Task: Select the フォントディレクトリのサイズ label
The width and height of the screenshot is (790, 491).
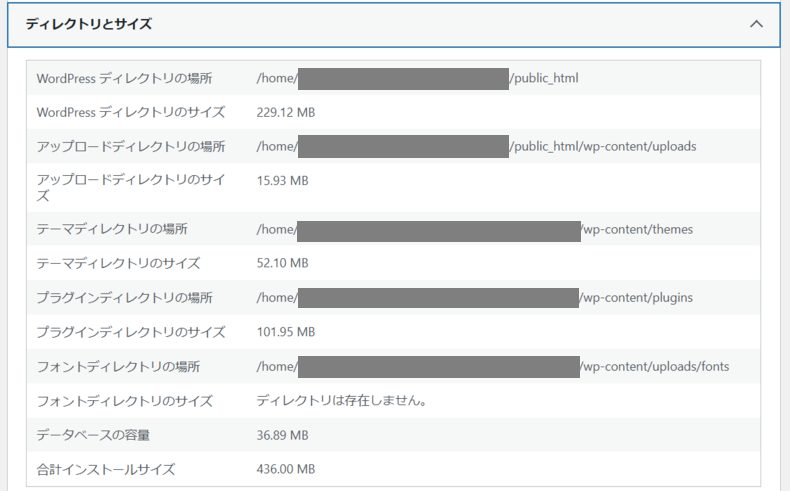Action: pos(124,401)
